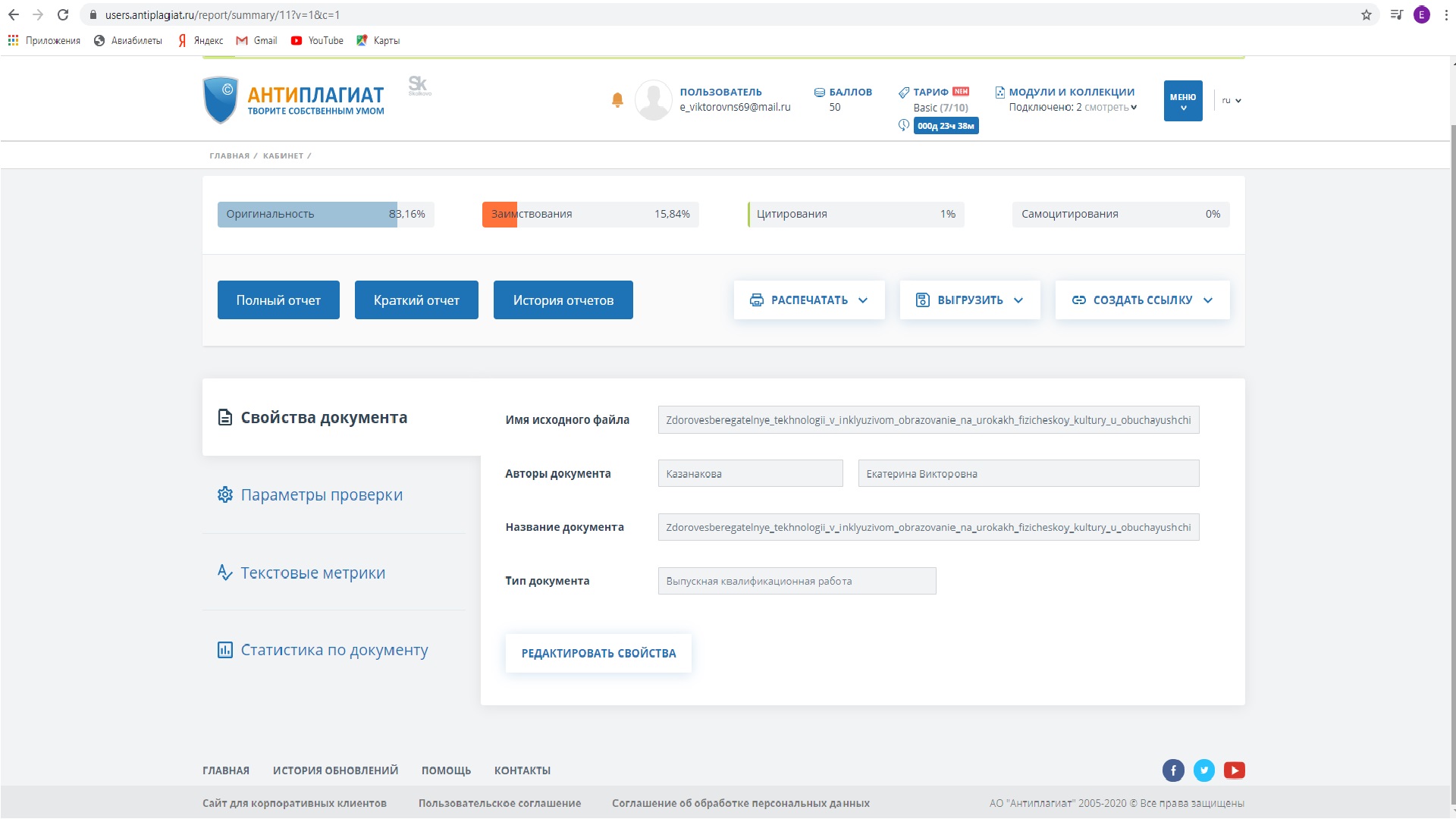The width and height of the screenshot is (1456, 819).
Task: Click the notification bell icon
Action: [617, 100]
